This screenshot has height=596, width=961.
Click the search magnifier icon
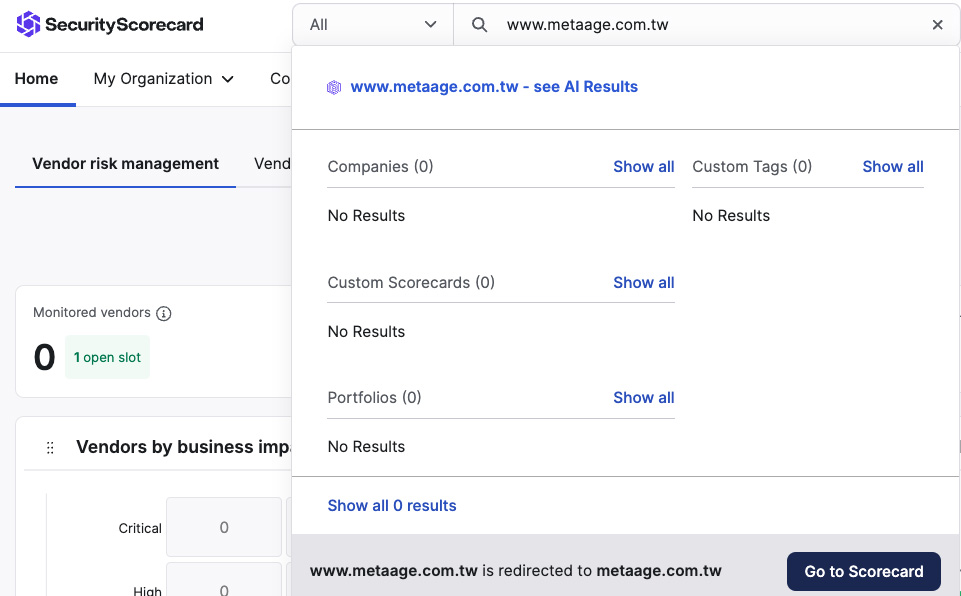tap(479, 25)
